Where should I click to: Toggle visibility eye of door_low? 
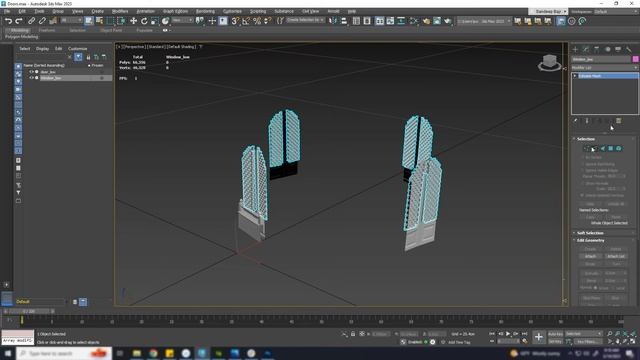[x=31, y=72]
